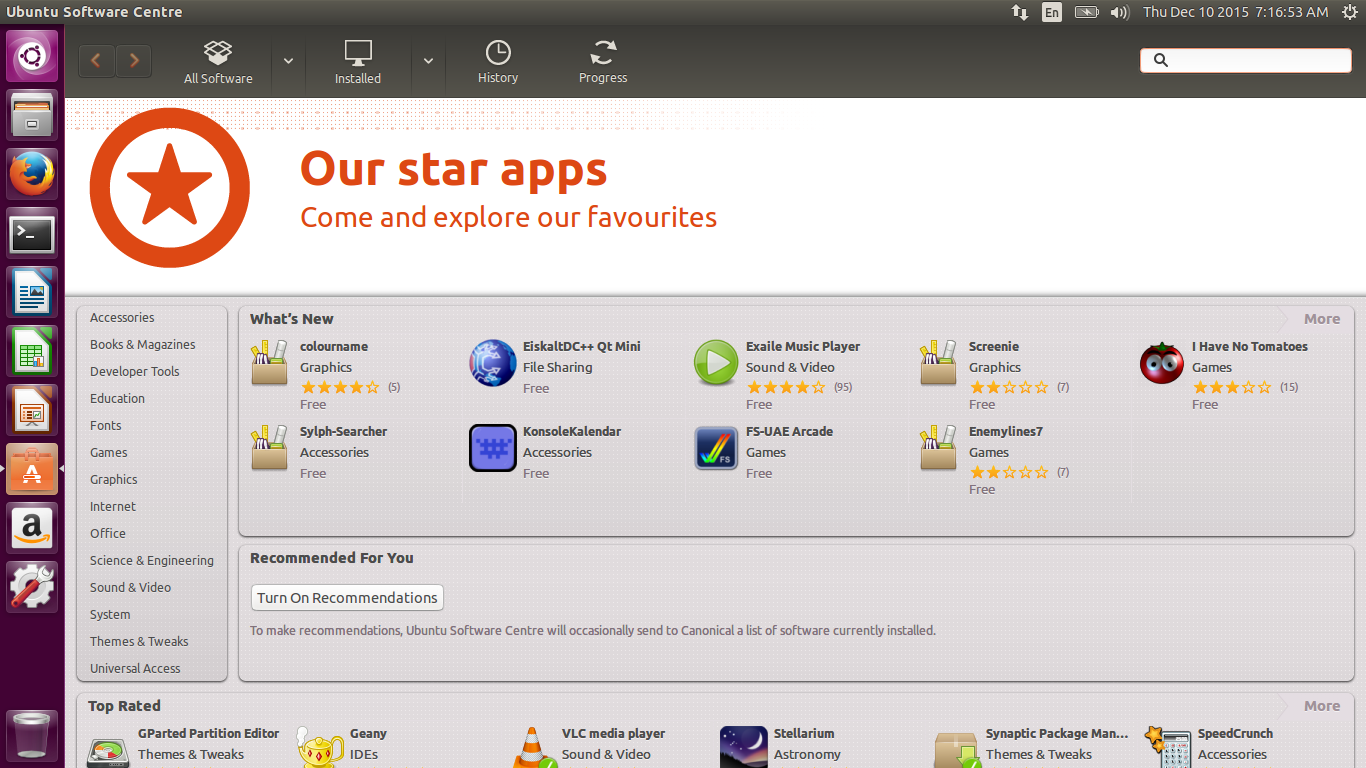Viewport: 1366px width, 768px height.
Task: Open the Progress view
Action: click(603, 62)
